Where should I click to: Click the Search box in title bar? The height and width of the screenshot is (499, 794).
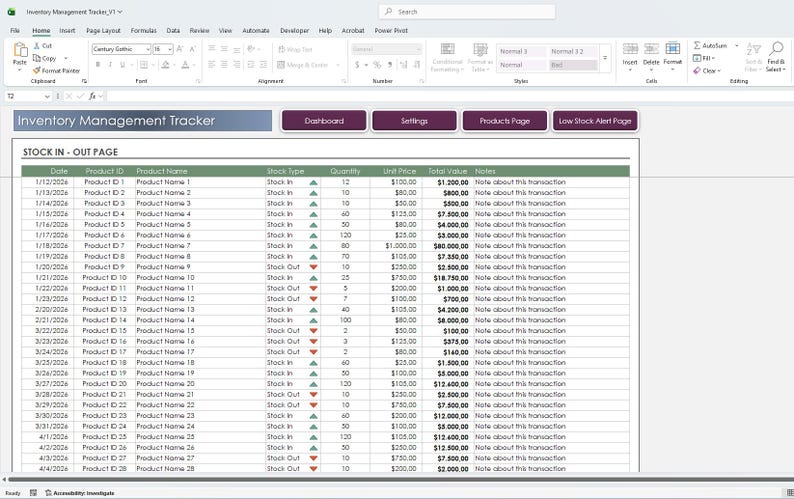pos(467,12)
